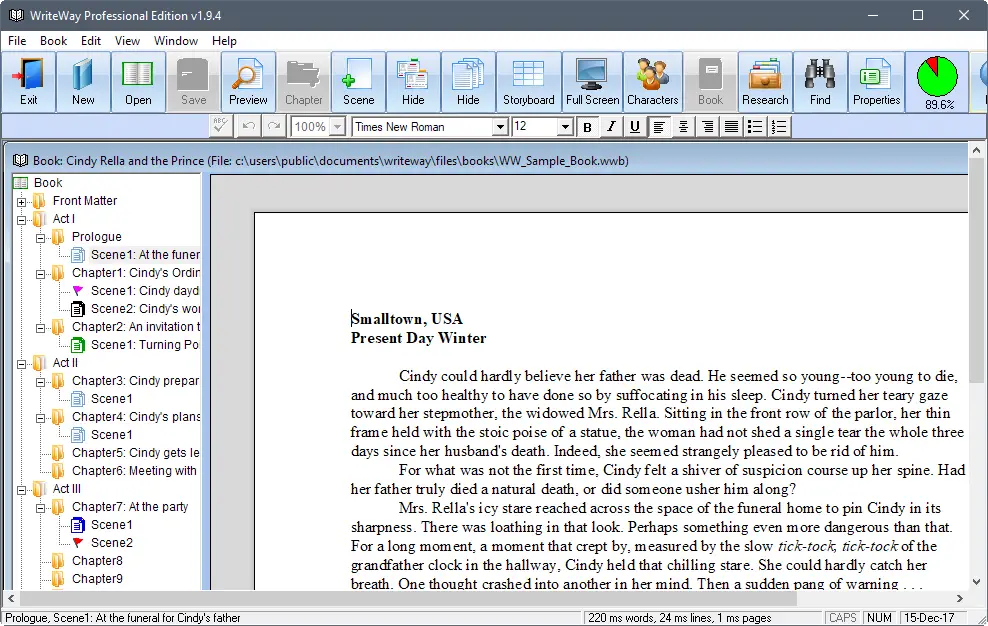Open the Times New Roman font dropdown
This screenshot has height=626, width=988.
click(500, 127)
